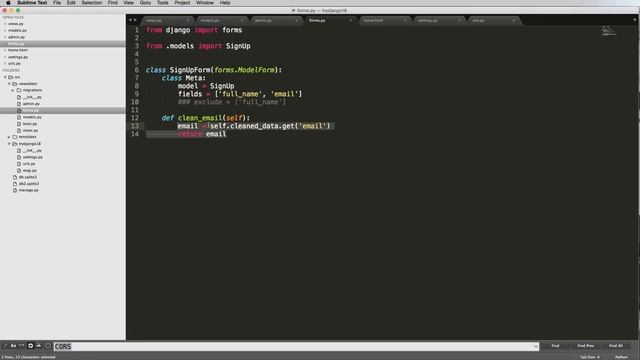Click the Find All button
The height and width of the screenshot is (360, 640).
pyautogui.click(x=616, y=346)
